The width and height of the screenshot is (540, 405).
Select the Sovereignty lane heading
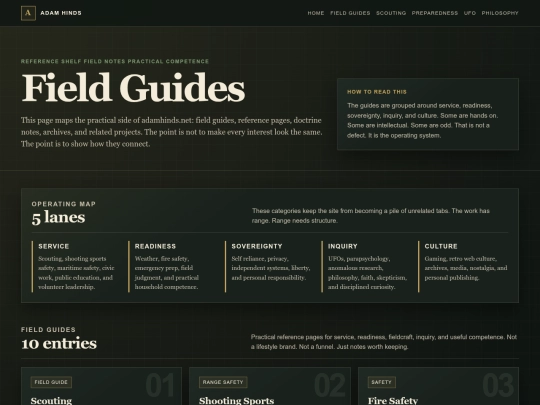257,246
